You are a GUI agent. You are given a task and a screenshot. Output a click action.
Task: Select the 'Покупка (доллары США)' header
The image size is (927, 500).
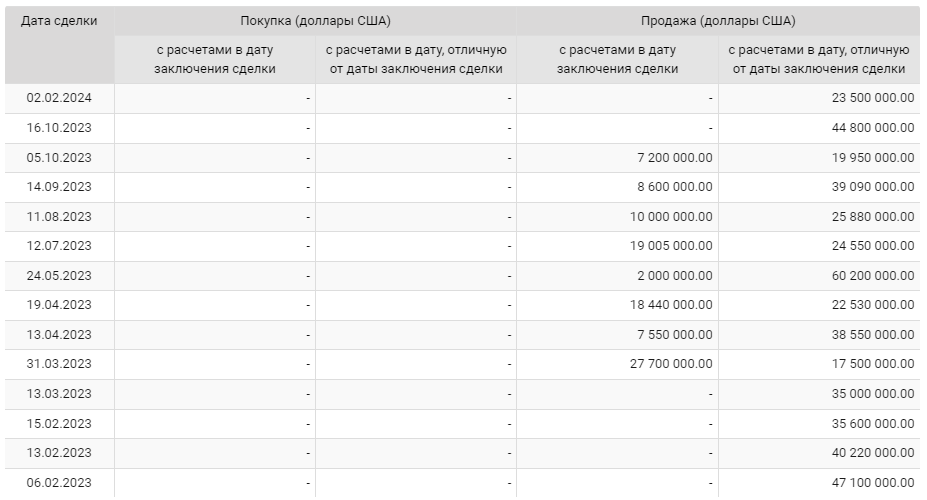coord(315,21)
